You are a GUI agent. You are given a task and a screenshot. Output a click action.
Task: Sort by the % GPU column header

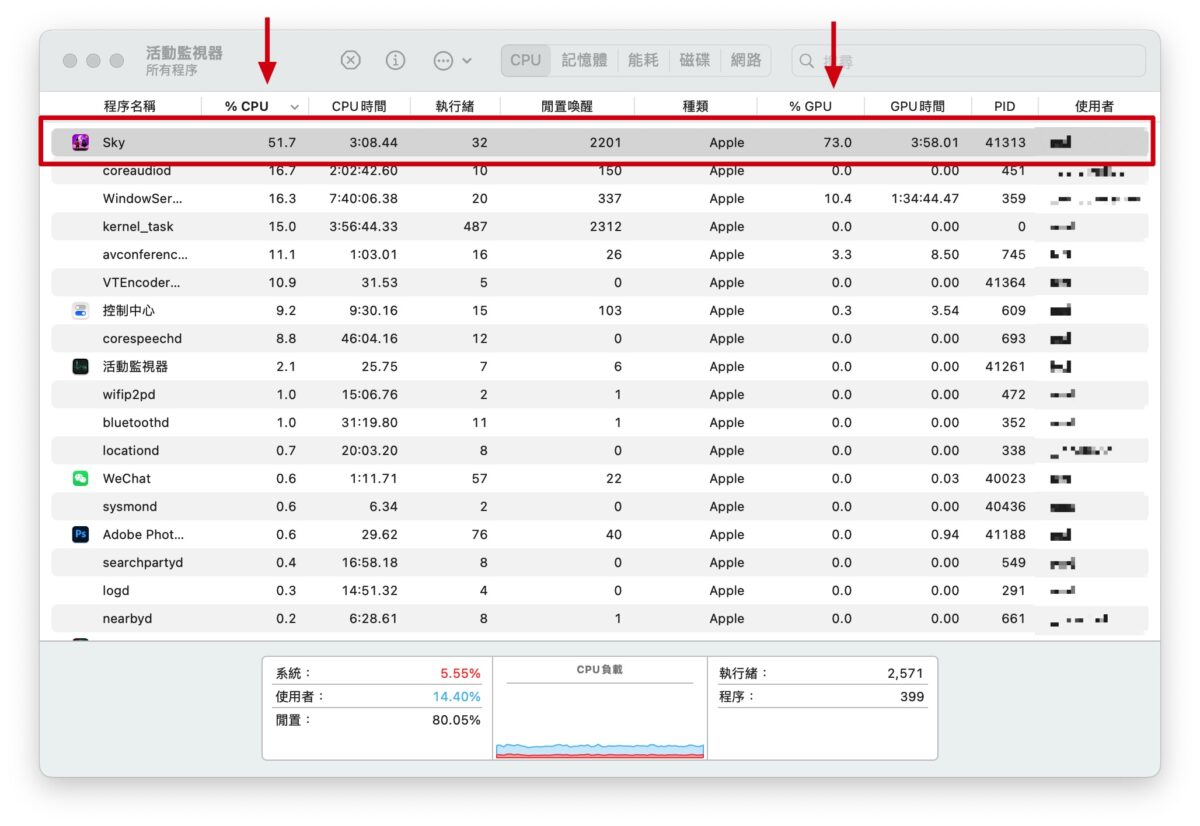(x=810, y=106)
